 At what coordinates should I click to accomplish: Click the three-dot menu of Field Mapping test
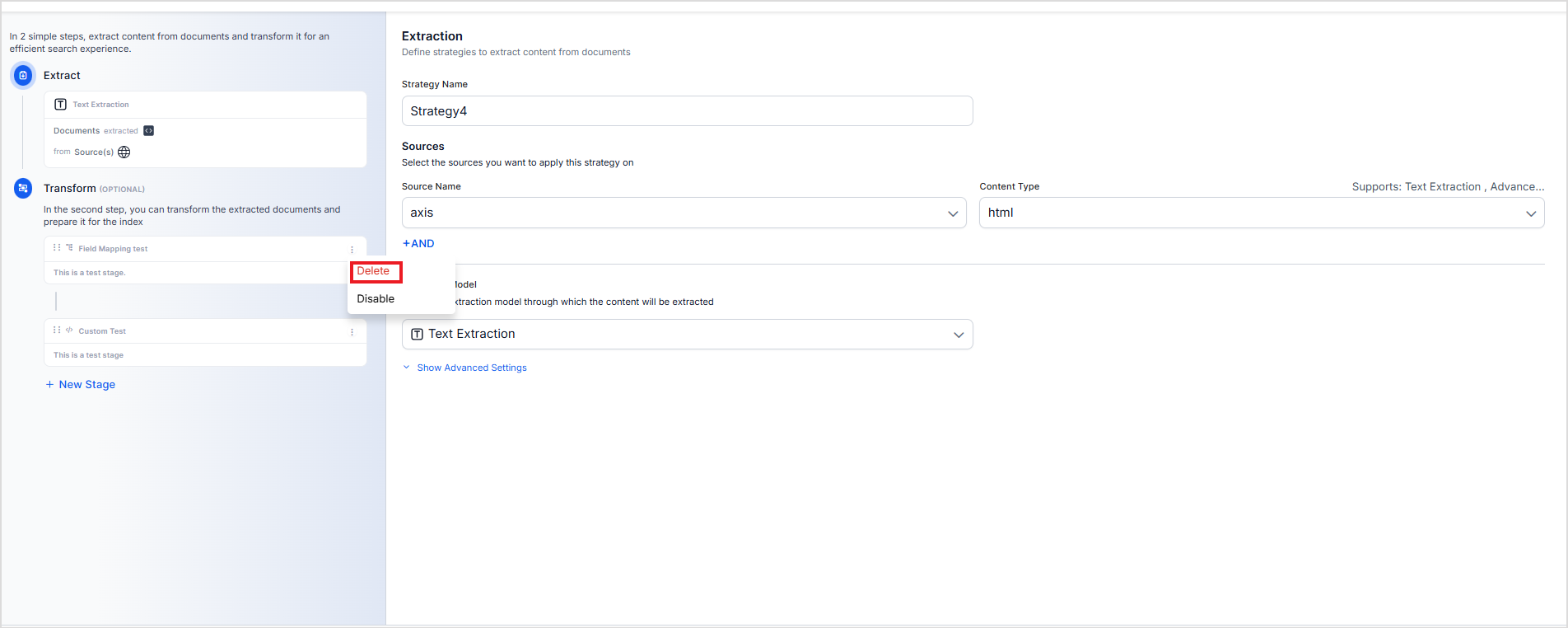tap(352, 250)
